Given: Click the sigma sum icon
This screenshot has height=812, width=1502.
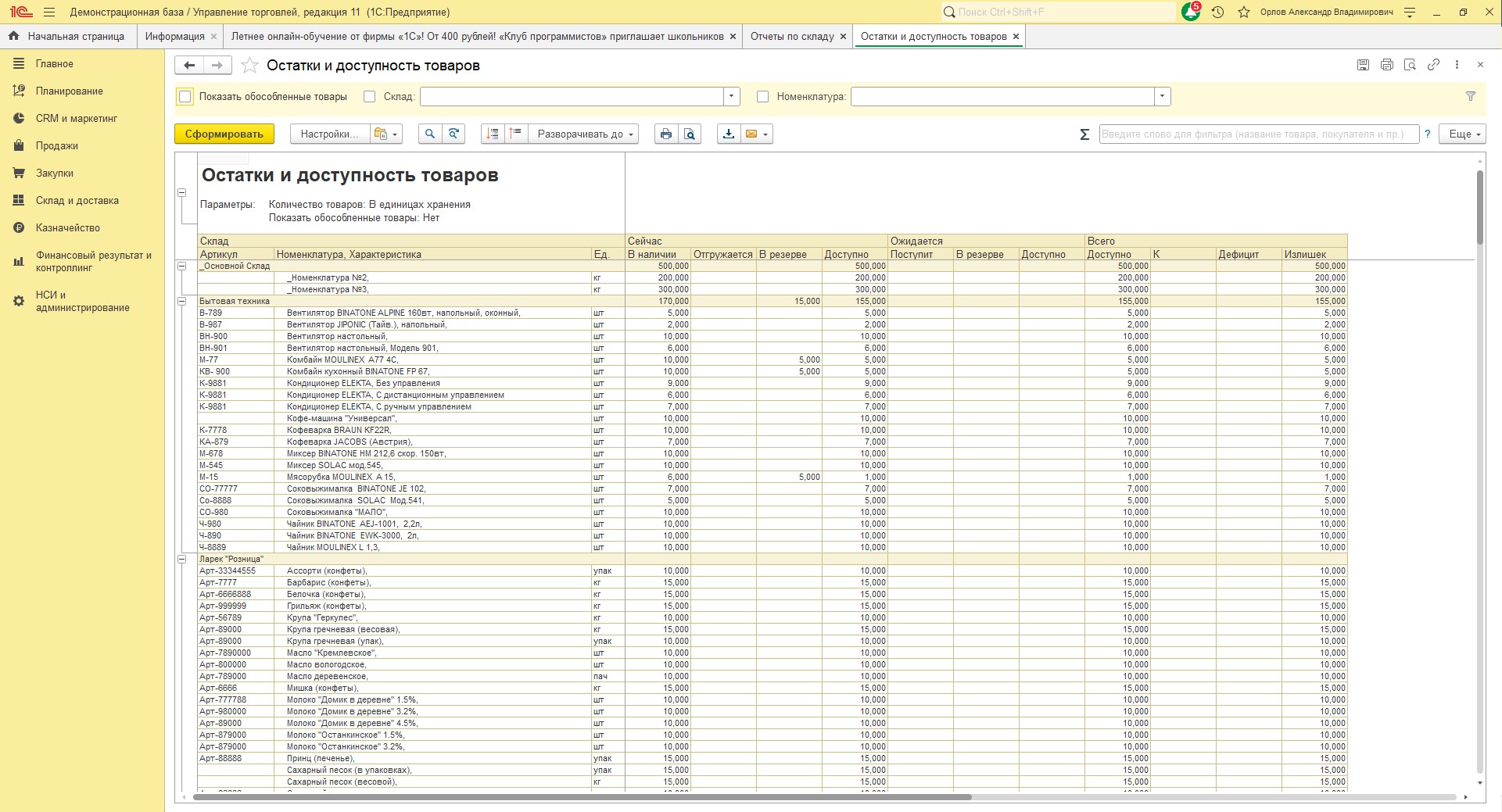Looking at the screenshot, I should 1084,134.
